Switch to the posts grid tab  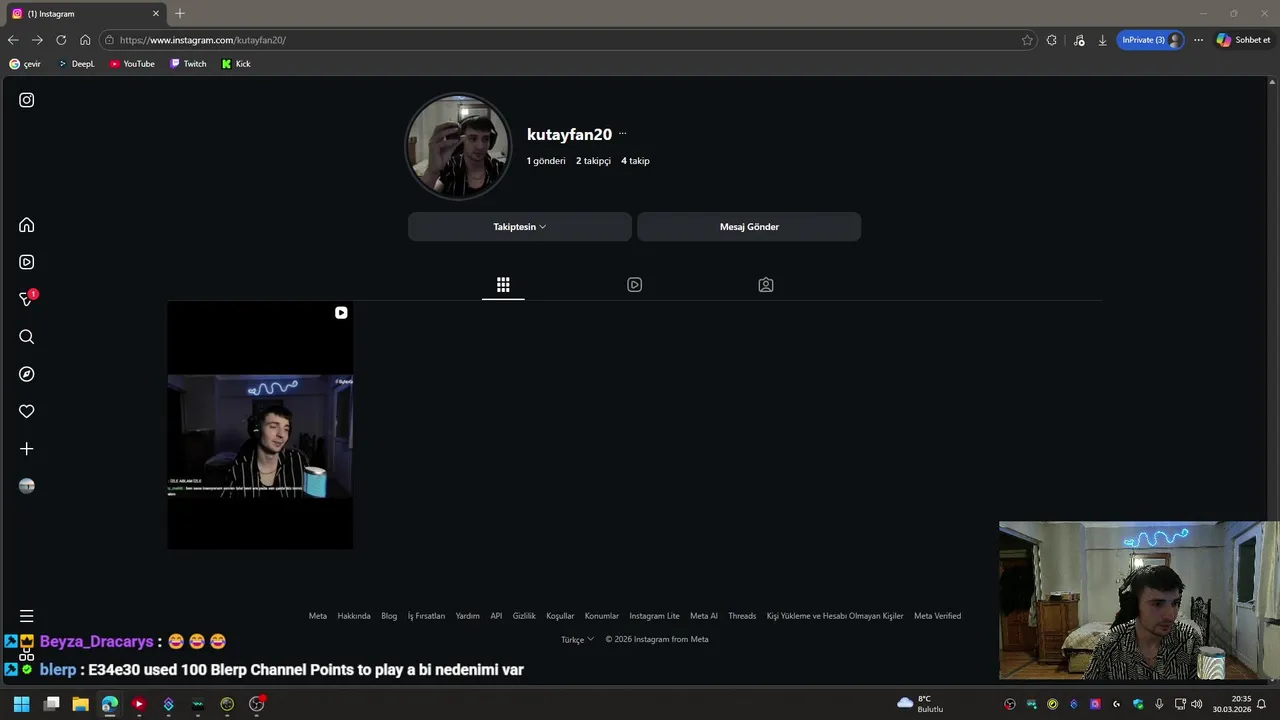[503, 285]
